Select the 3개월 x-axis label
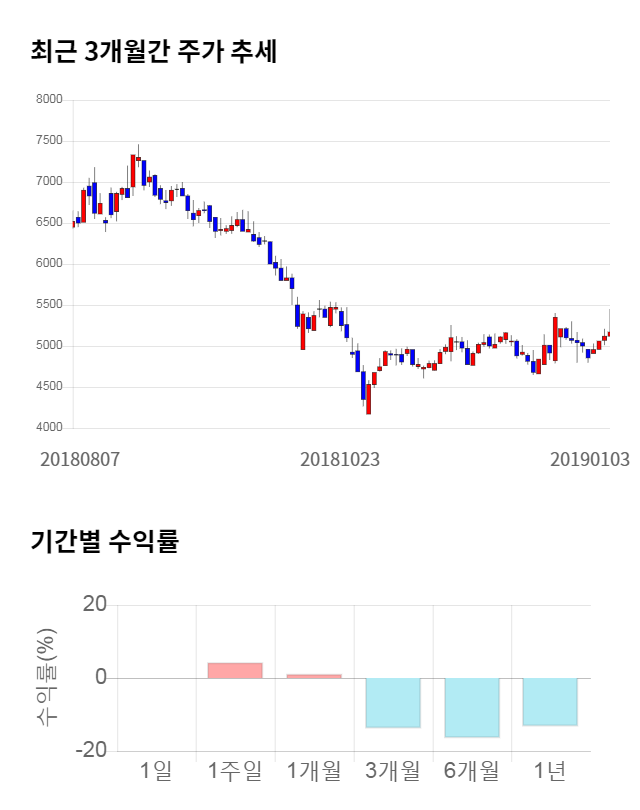The image size is (640, 810). [x=393, y=771]
